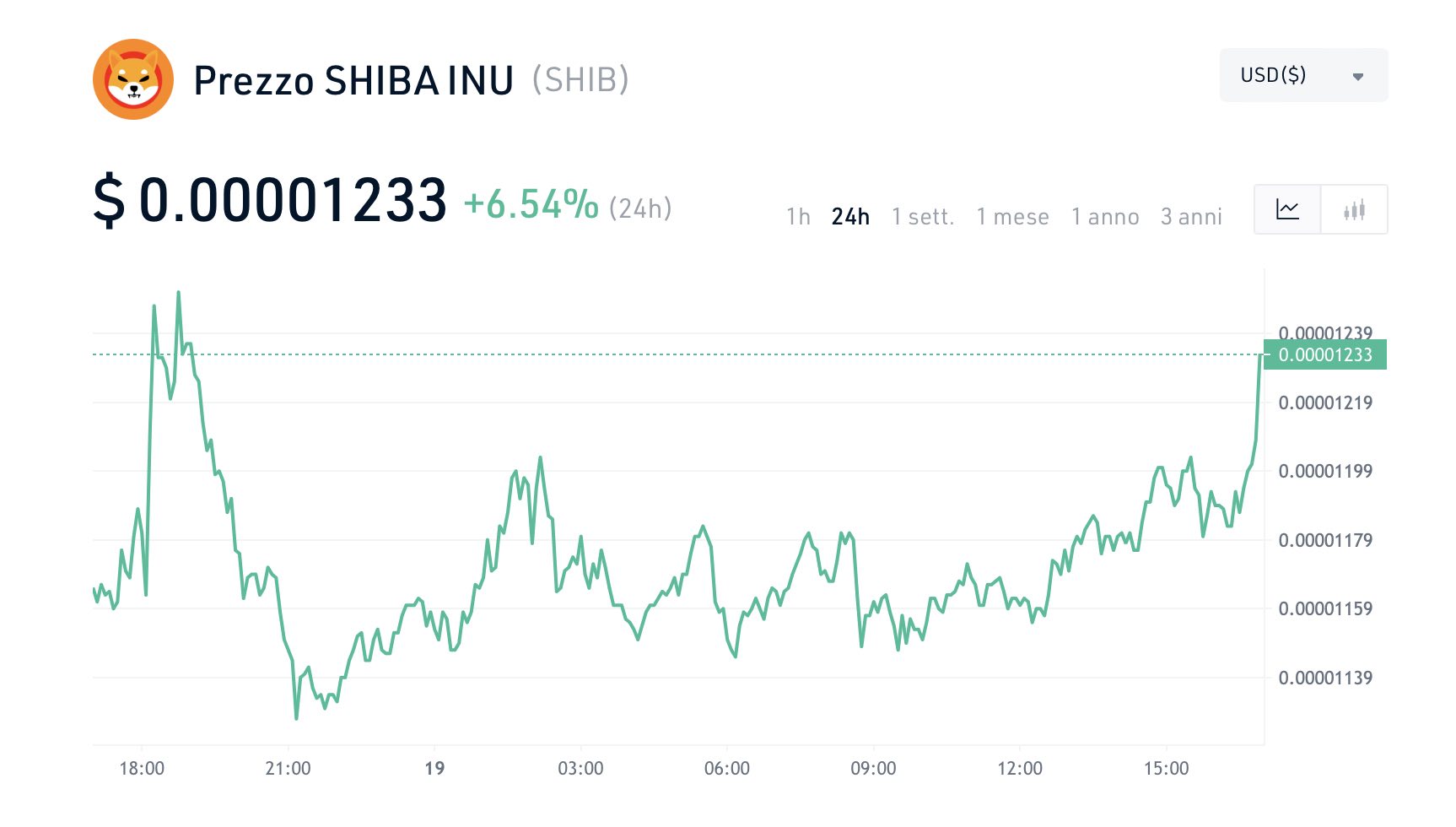Select the 24h time range
This screenshot has width=1456, height=827.
[x=850, y=217]
